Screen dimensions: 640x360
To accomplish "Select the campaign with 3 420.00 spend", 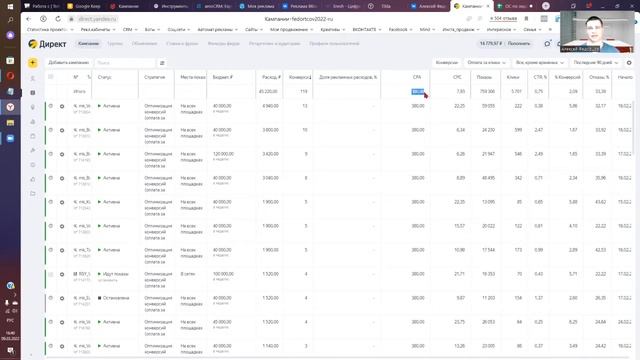I will pos(51,154).
